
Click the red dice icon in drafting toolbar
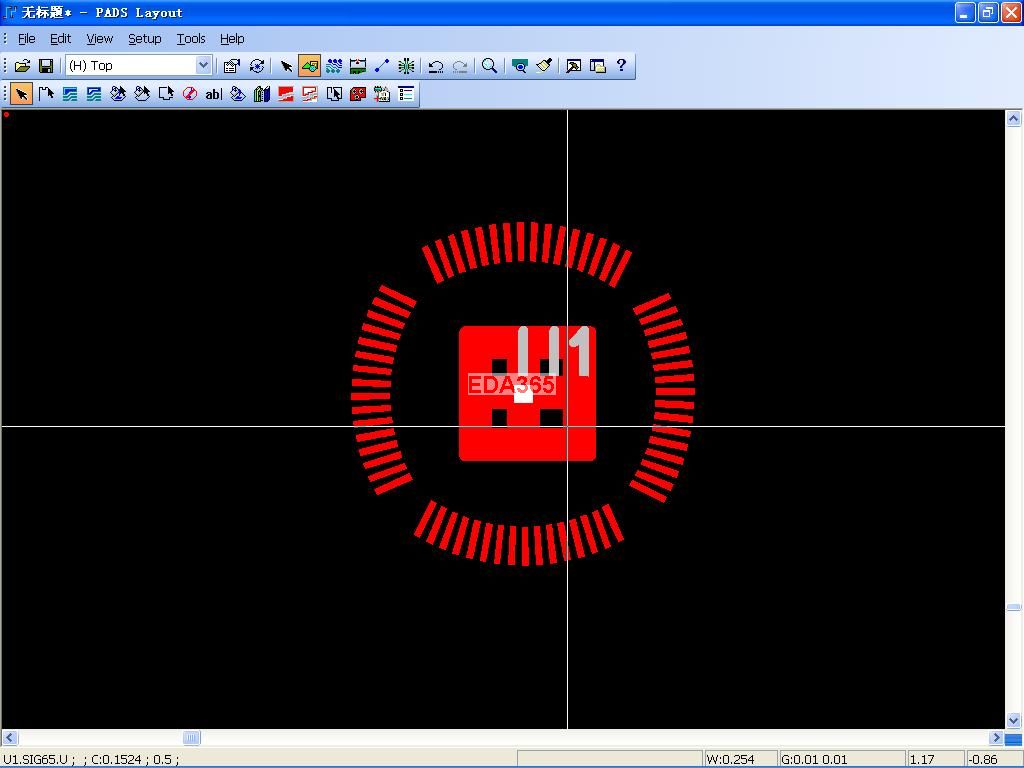(x=357, y=94)
